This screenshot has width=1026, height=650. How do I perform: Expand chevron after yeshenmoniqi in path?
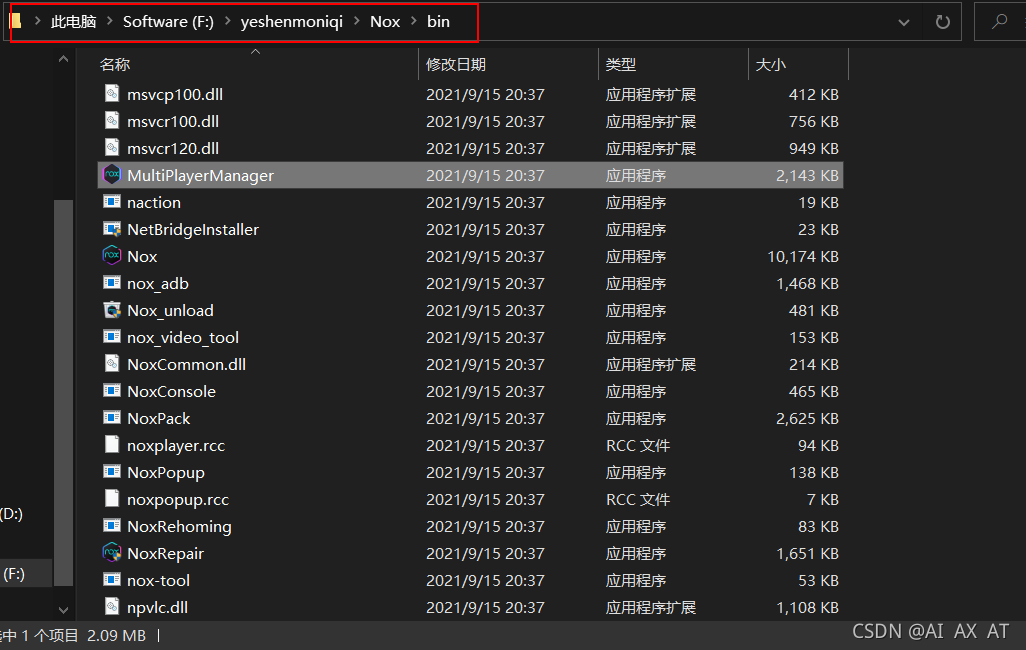(x=357, y=22)
